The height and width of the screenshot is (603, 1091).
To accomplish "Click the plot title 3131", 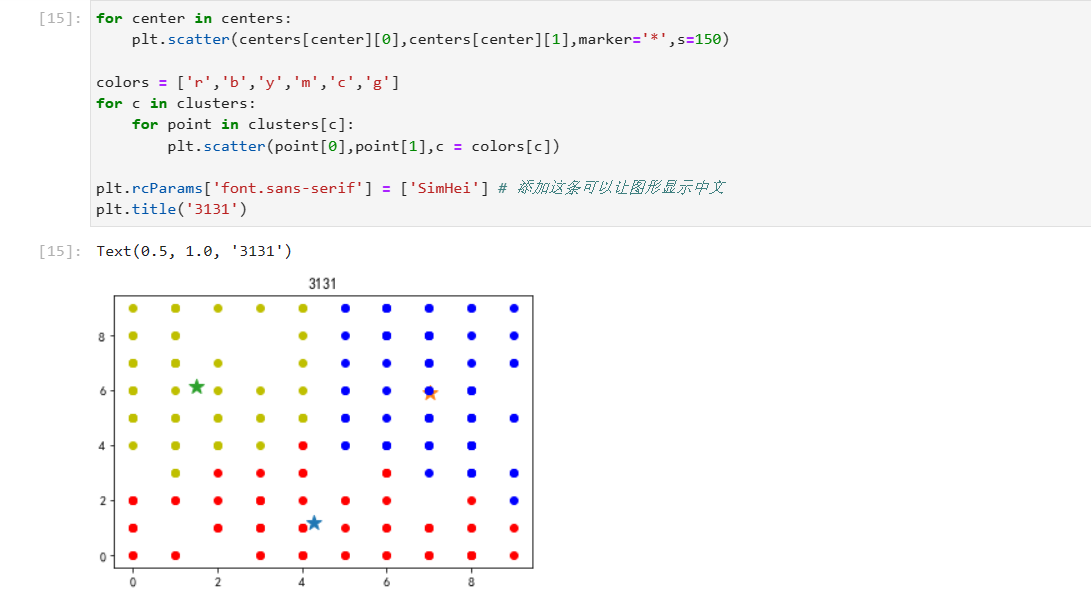I will click(x=322, y=284).
